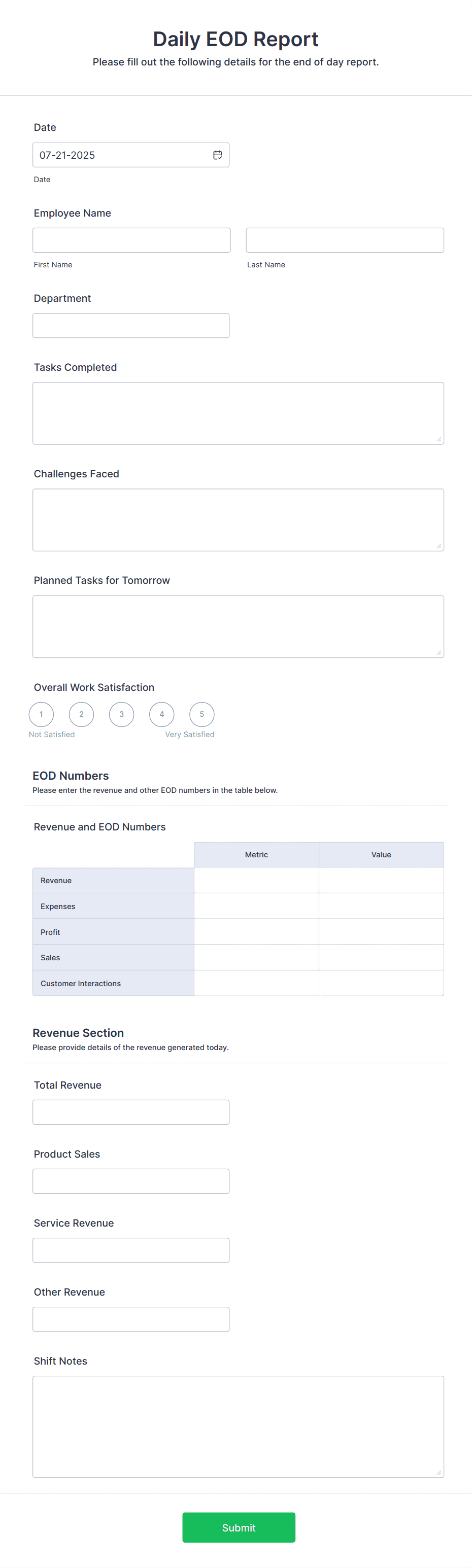Open the date picker calendar icon
The height and width of the screenshot is (1568, 472).
click(x=217, y=155)
